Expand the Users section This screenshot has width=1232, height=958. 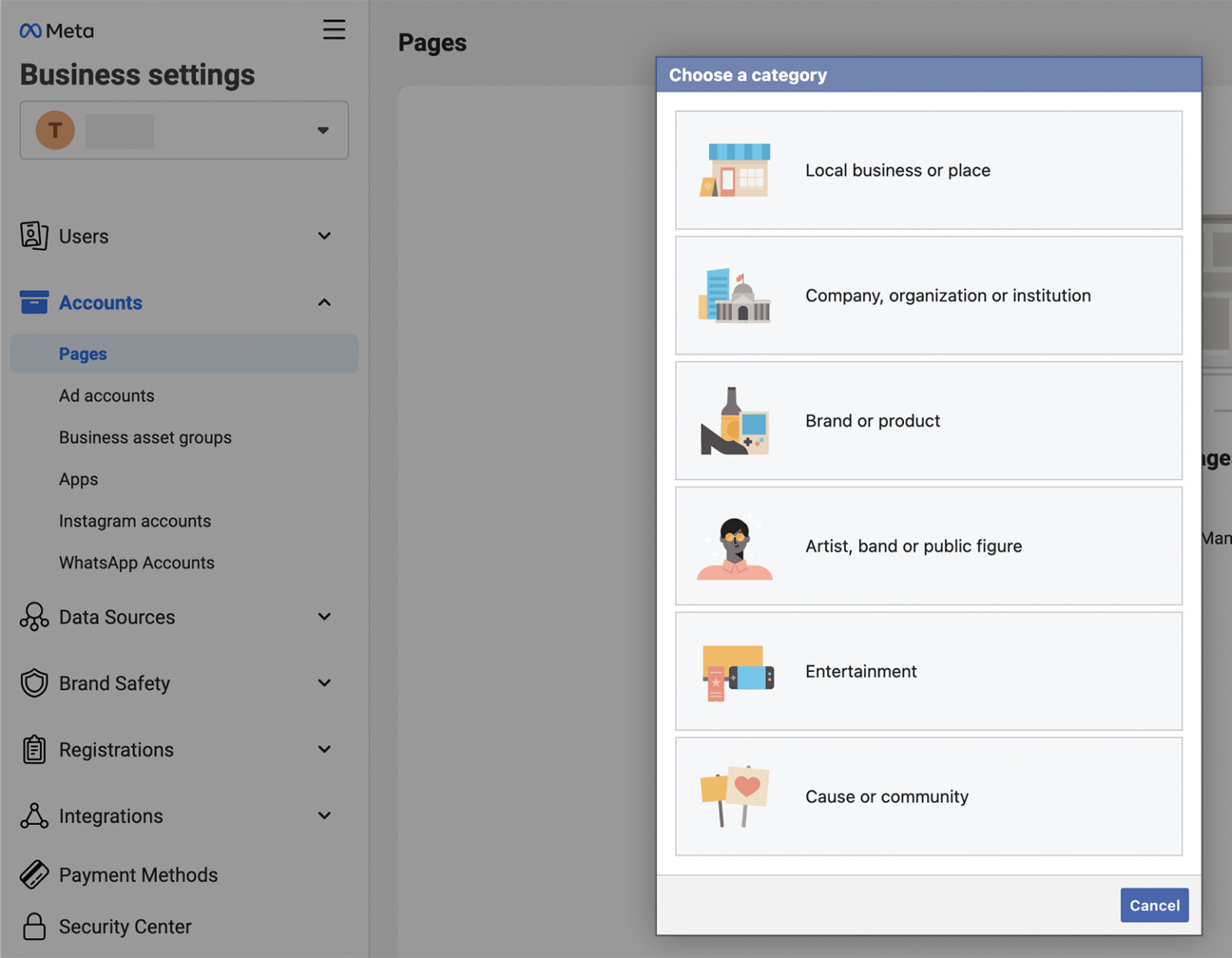point(324,236)
